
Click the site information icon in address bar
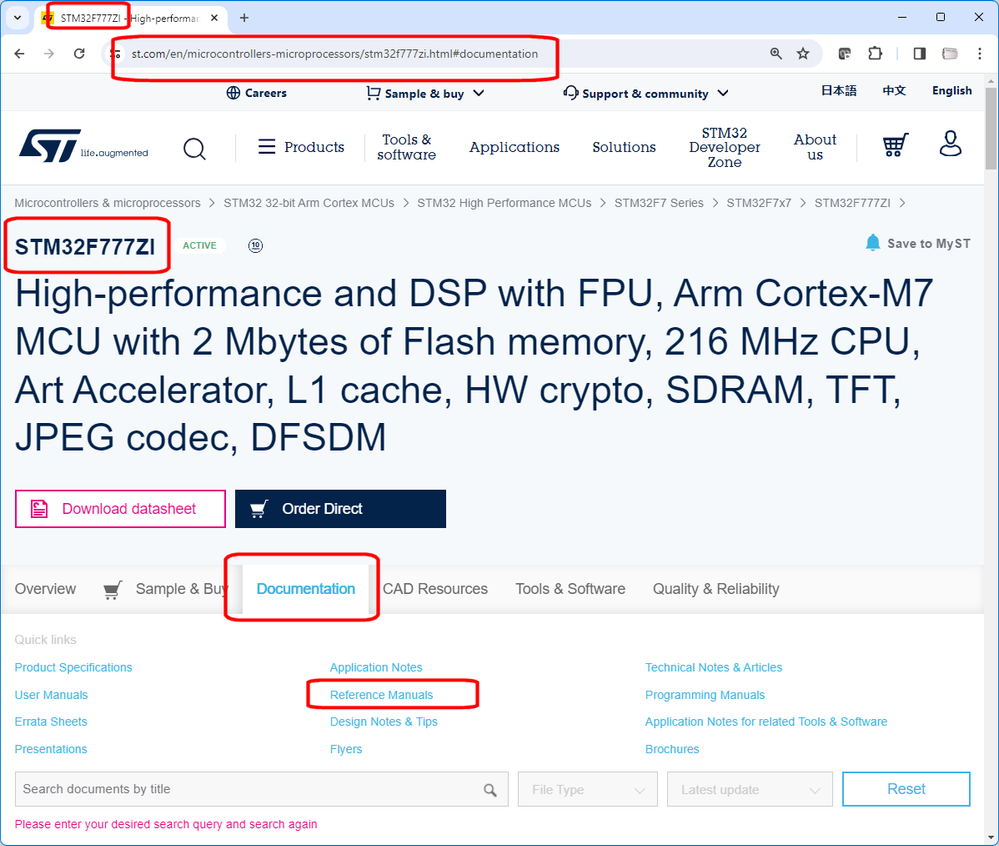tap(115, 54)
